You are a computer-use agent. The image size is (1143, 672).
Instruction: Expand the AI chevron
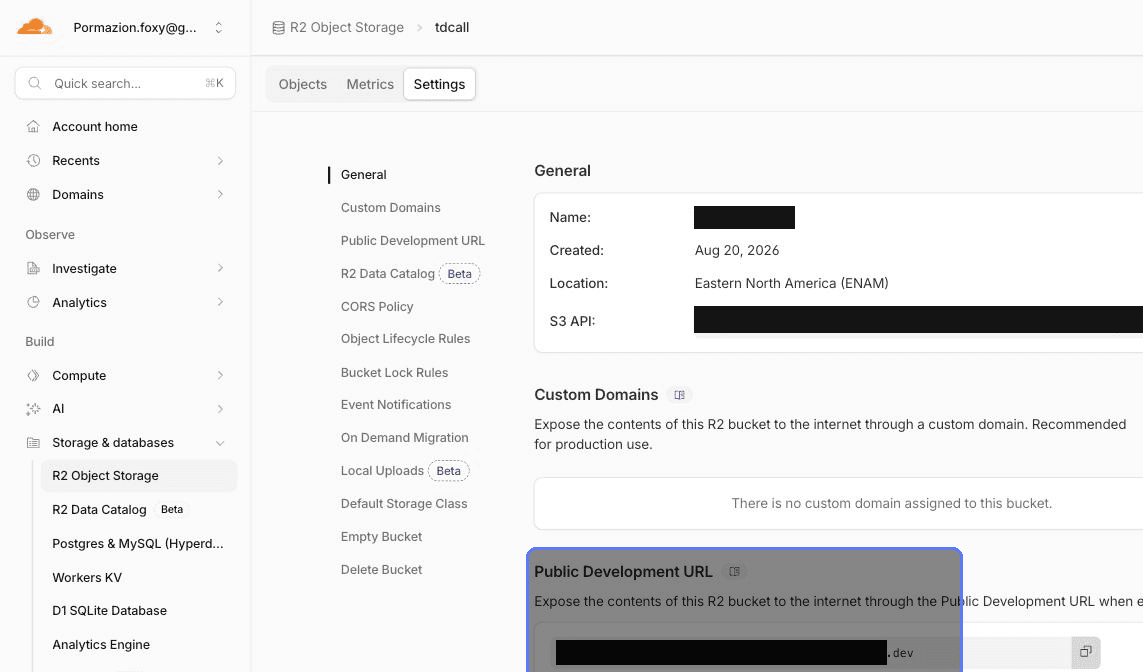[220, 409]
